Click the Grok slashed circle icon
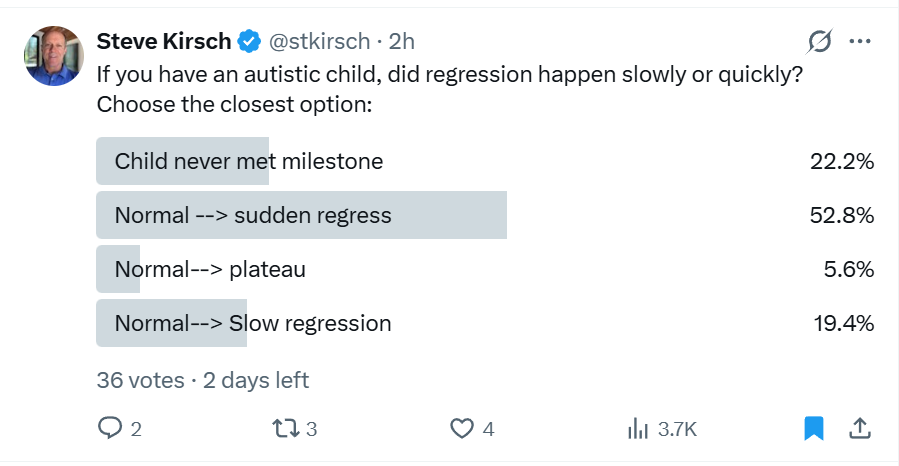899x466 pixels. click(819, 41)
